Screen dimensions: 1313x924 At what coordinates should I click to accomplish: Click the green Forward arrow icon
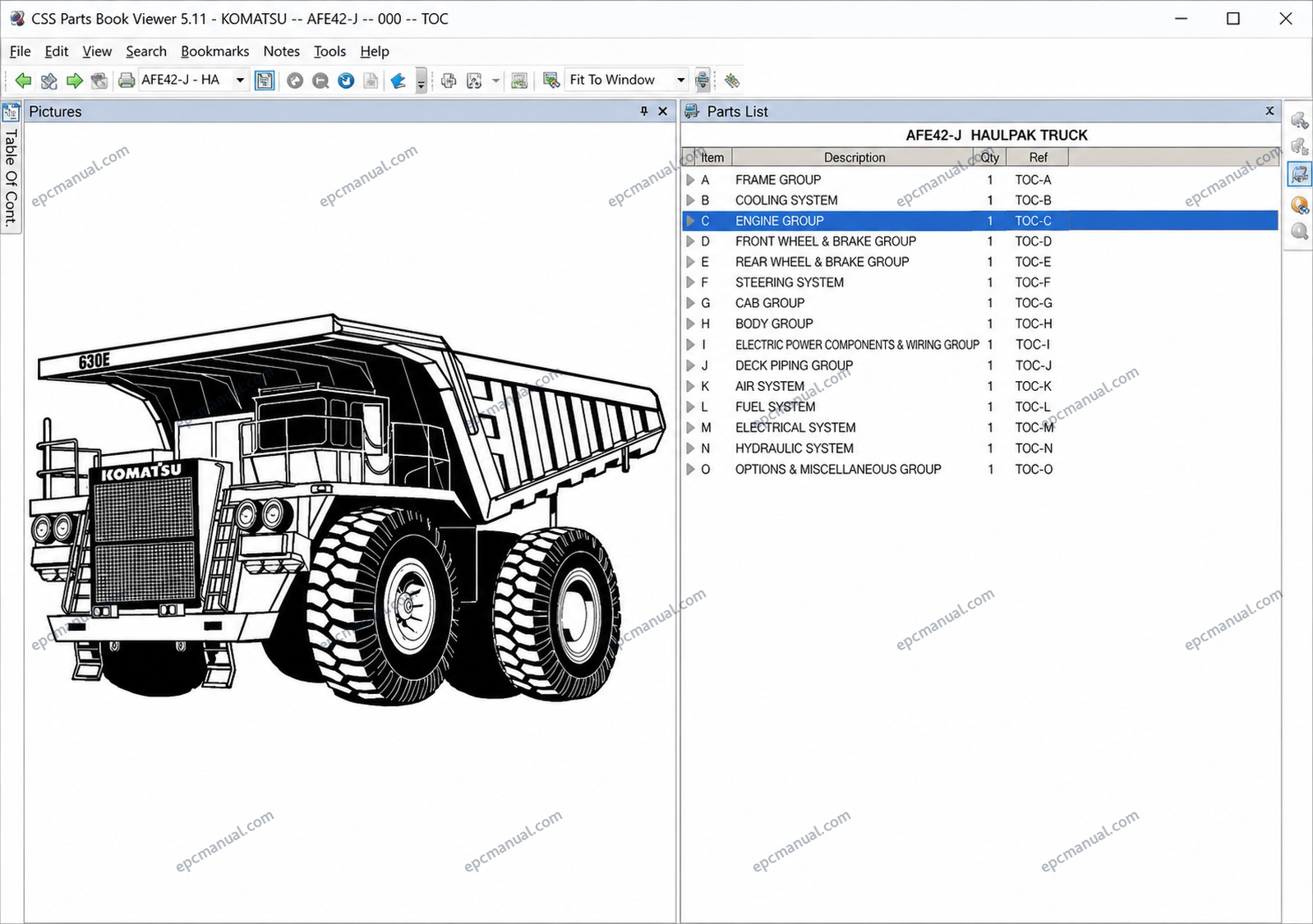tap(75, 80)
